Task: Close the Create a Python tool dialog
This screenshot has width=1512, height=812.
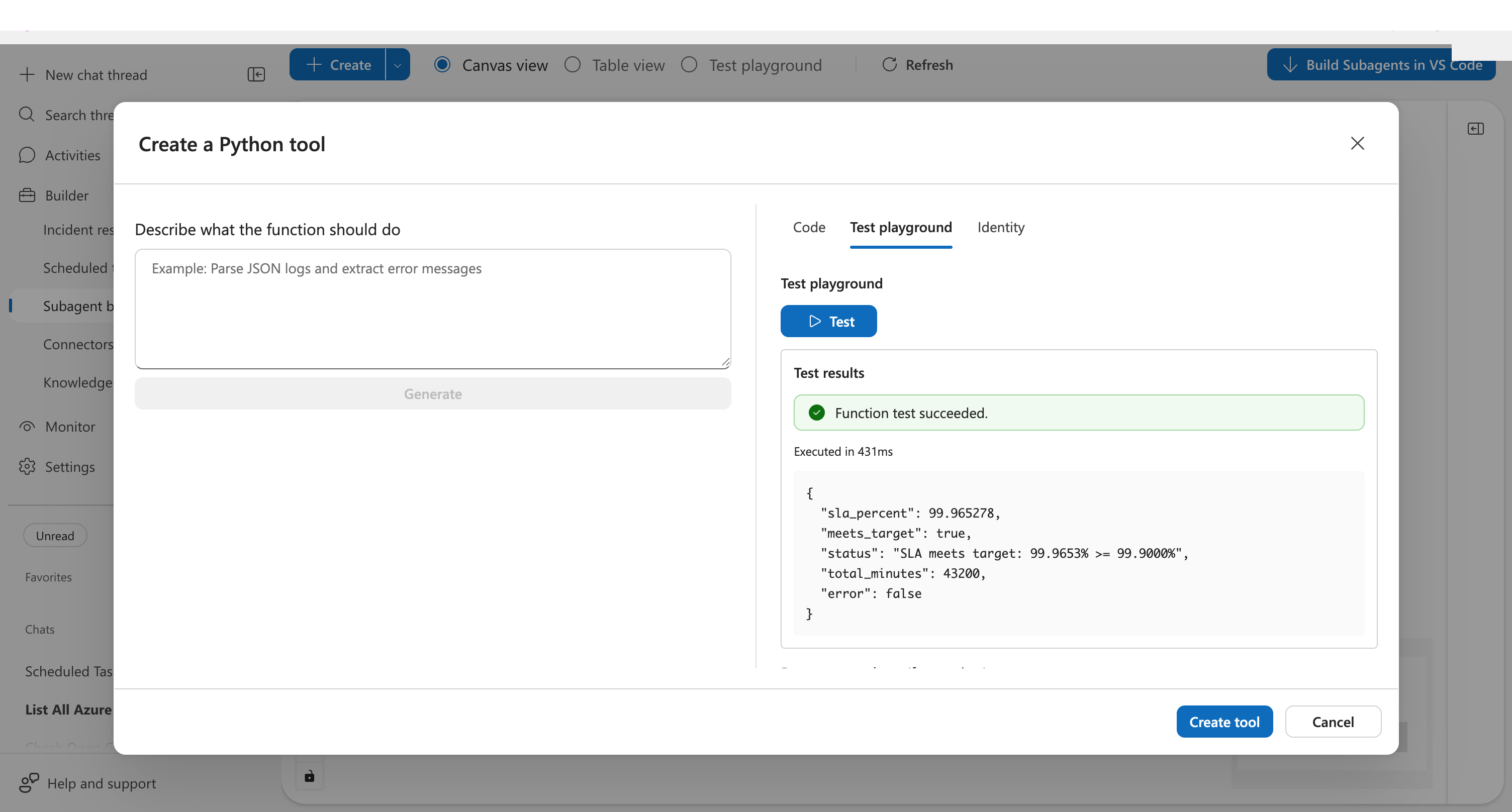Action: coord(1357,144)
